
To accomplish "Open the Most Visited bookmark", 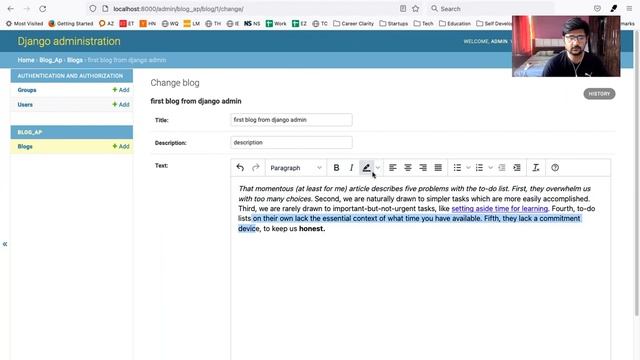I will [x=24, y=24].
